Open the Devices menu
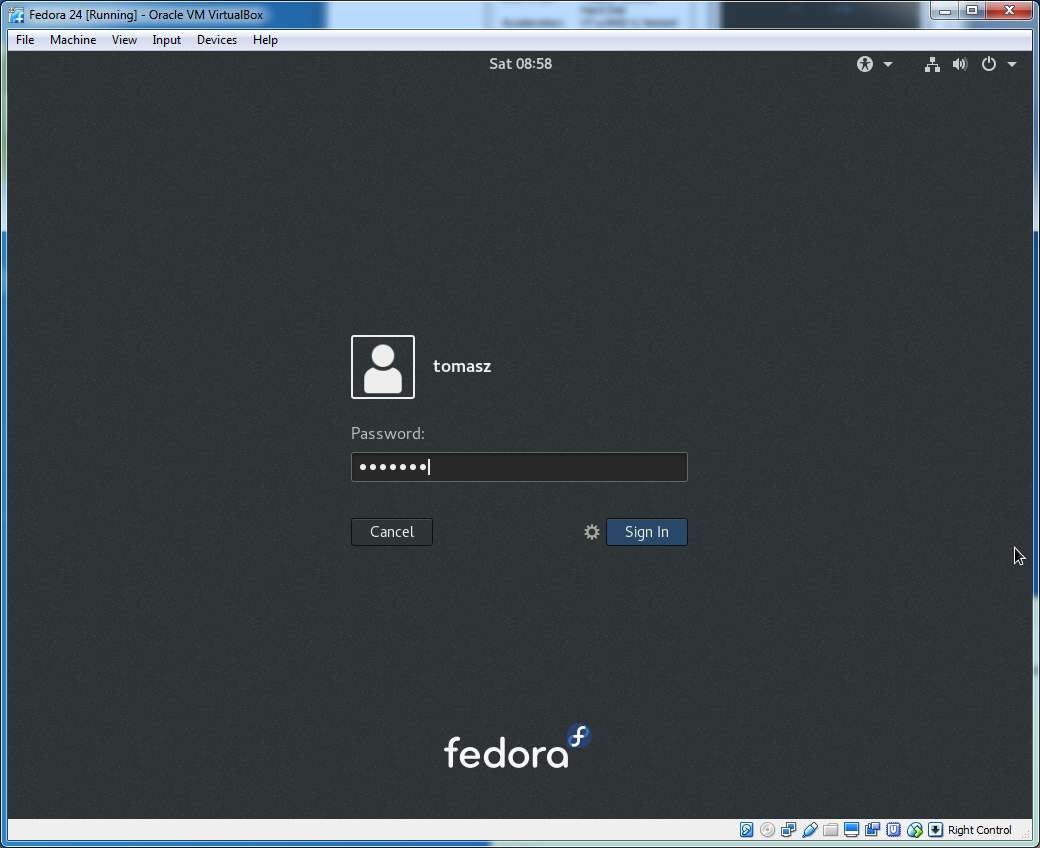This screenshot has width=1040, height=848. (x=217, y=40)
